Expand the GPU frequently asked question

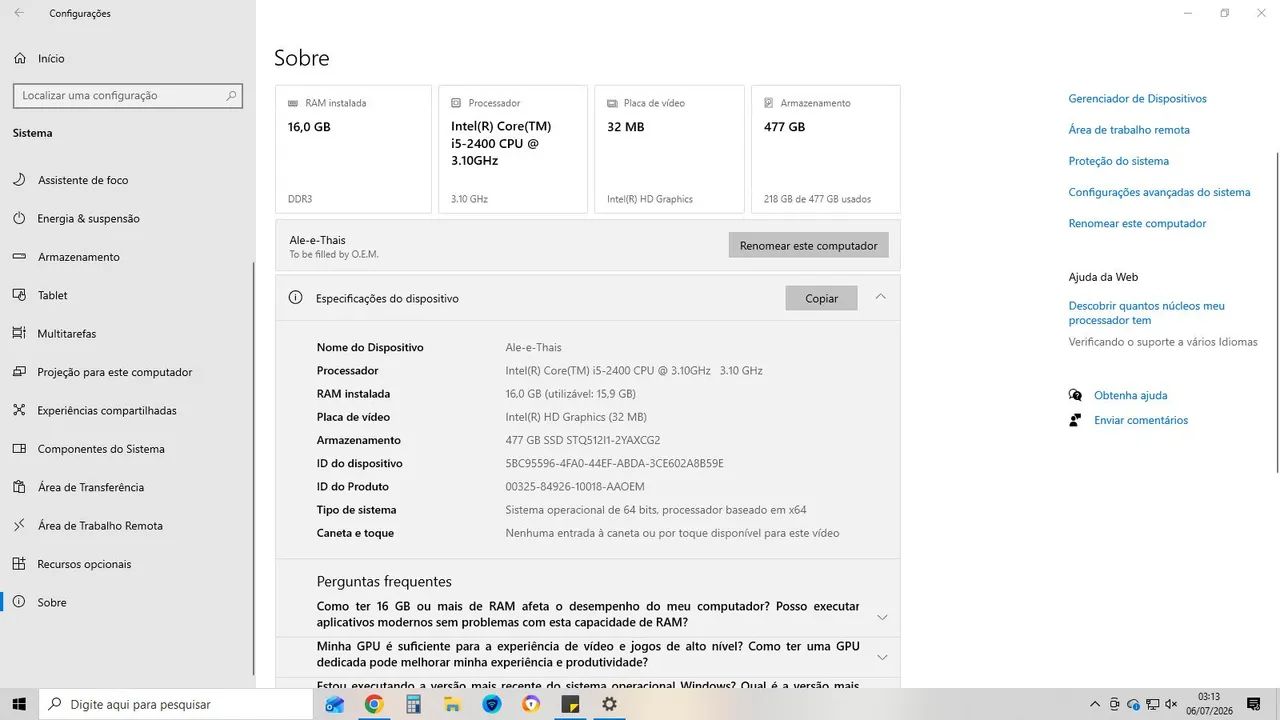588,655
